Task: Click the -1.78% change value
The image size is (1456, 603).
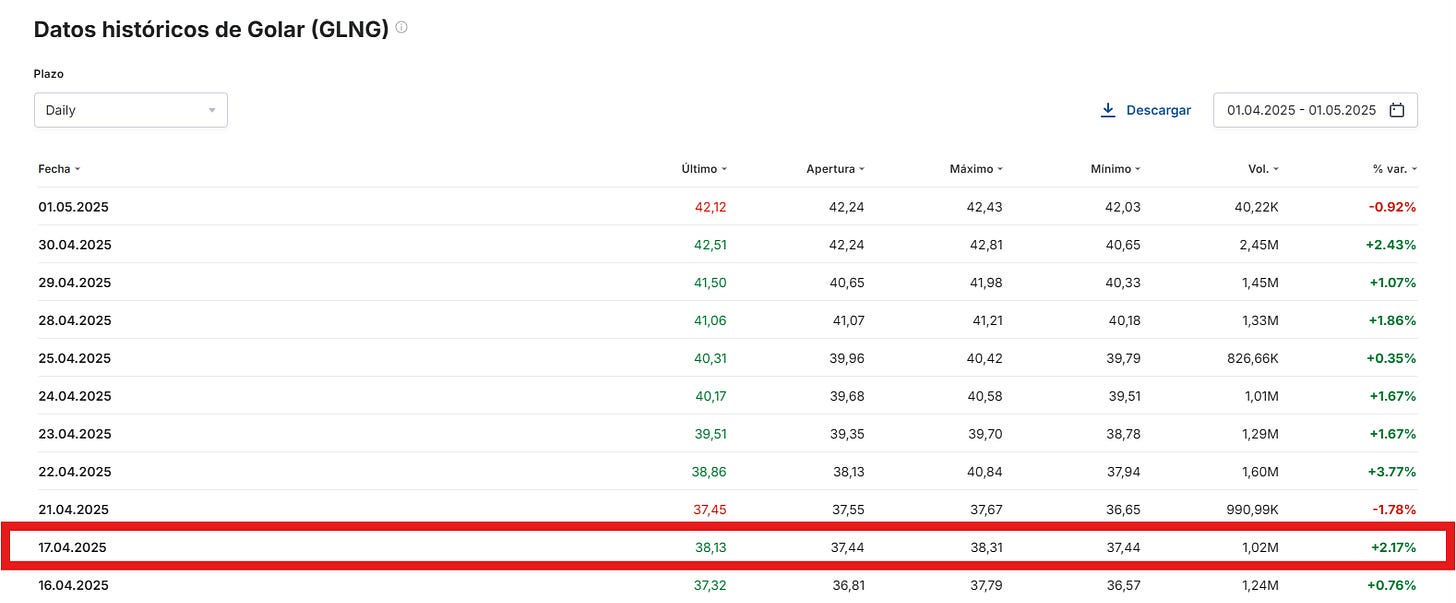Action: point(1394,510)
